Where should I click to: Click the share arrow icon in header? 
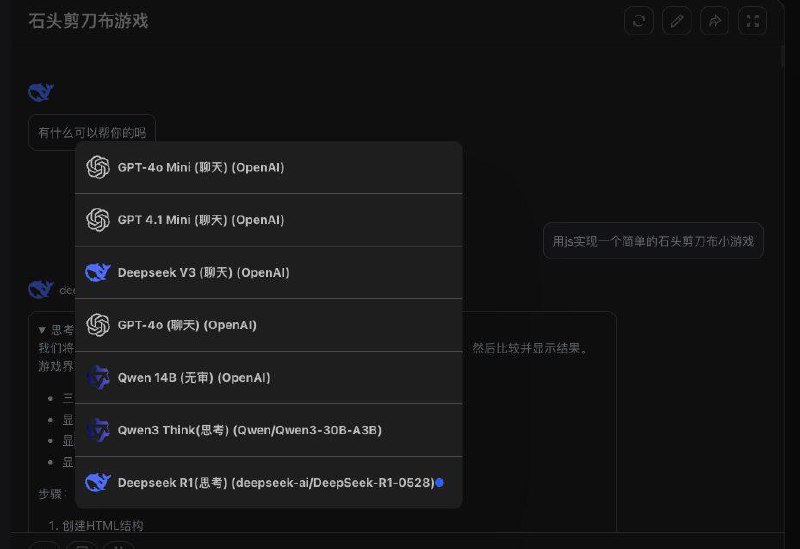(714, 21)
